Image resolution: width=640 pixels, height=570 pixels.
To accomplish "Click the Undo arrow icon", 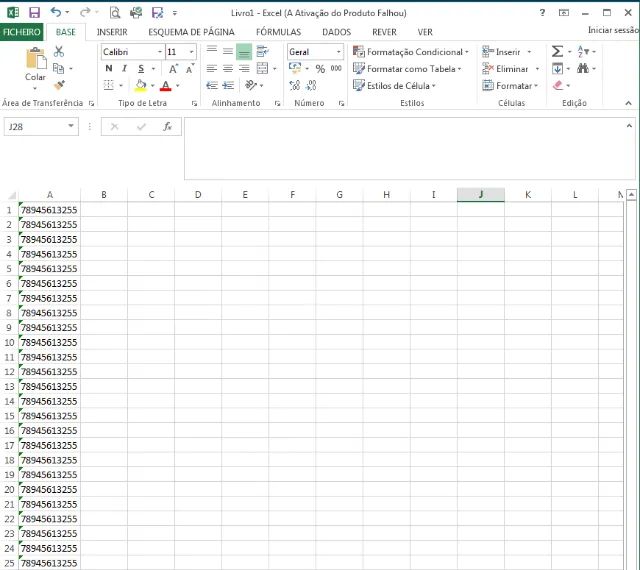I will 56,13.
